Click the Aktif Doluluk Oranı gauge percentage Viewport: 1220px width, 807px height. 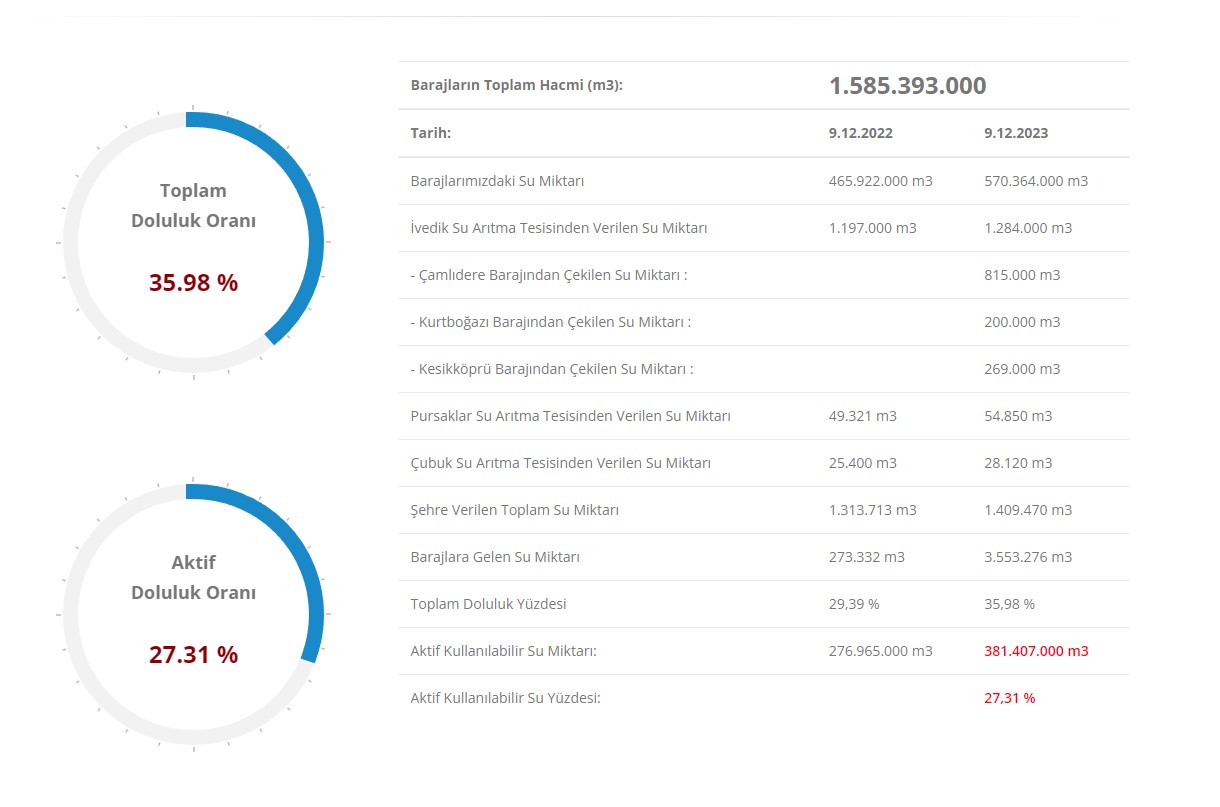pyautogui.click(x=193, y=655)
